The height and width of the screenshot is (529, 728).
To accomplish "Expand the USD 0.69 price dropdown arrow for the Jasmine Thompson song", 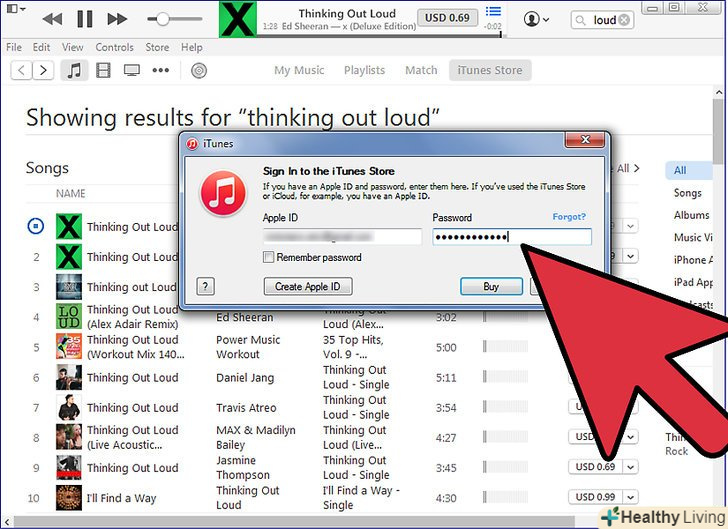I will 632,467.
